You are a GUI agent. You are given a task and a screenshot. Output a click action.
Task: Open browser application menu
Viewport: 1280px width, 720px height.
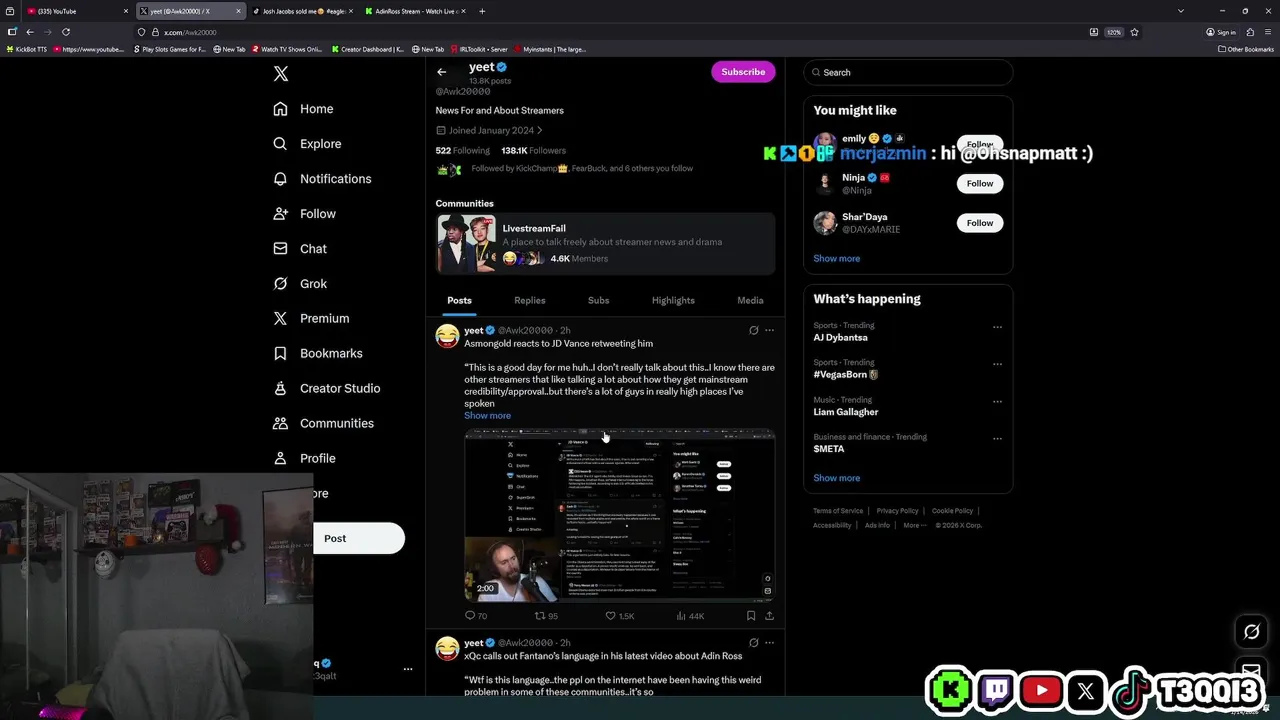tap(1268, 32)
